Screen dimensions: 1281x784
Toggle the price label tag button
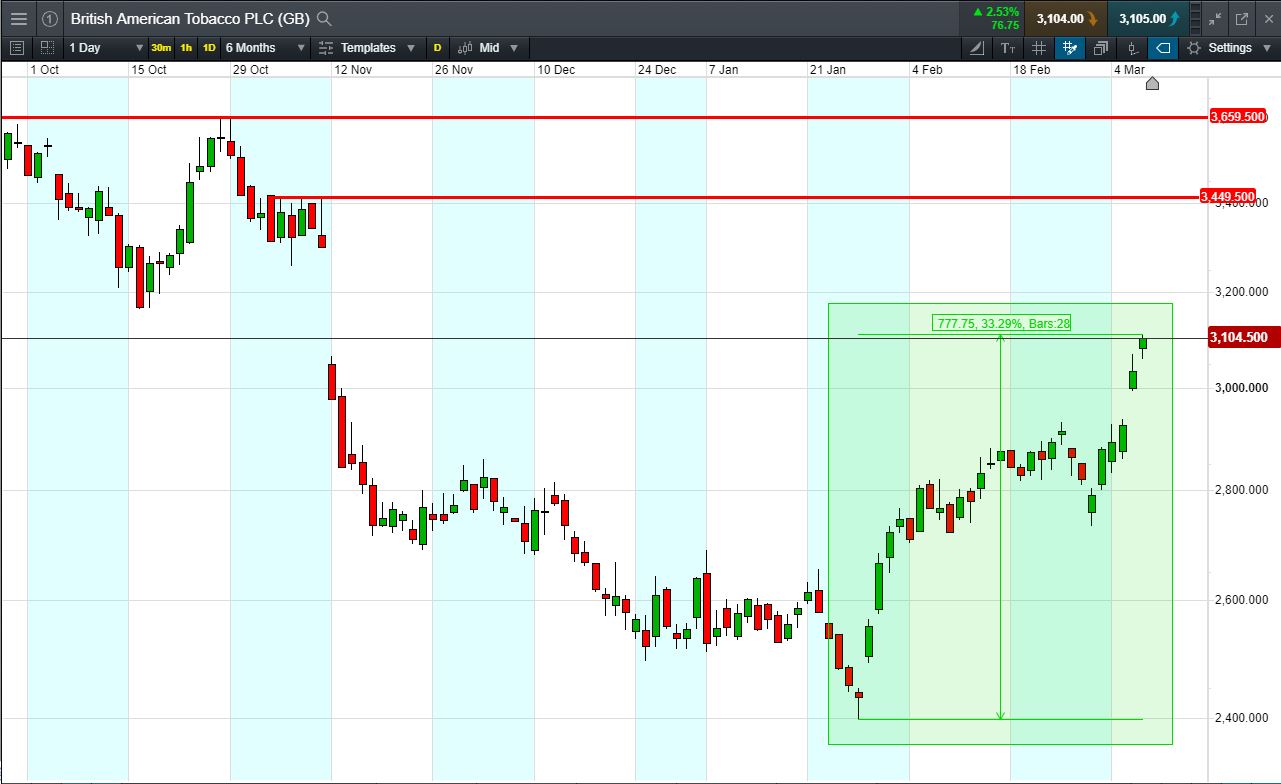pyautogui.click(x=1163, y=48)
